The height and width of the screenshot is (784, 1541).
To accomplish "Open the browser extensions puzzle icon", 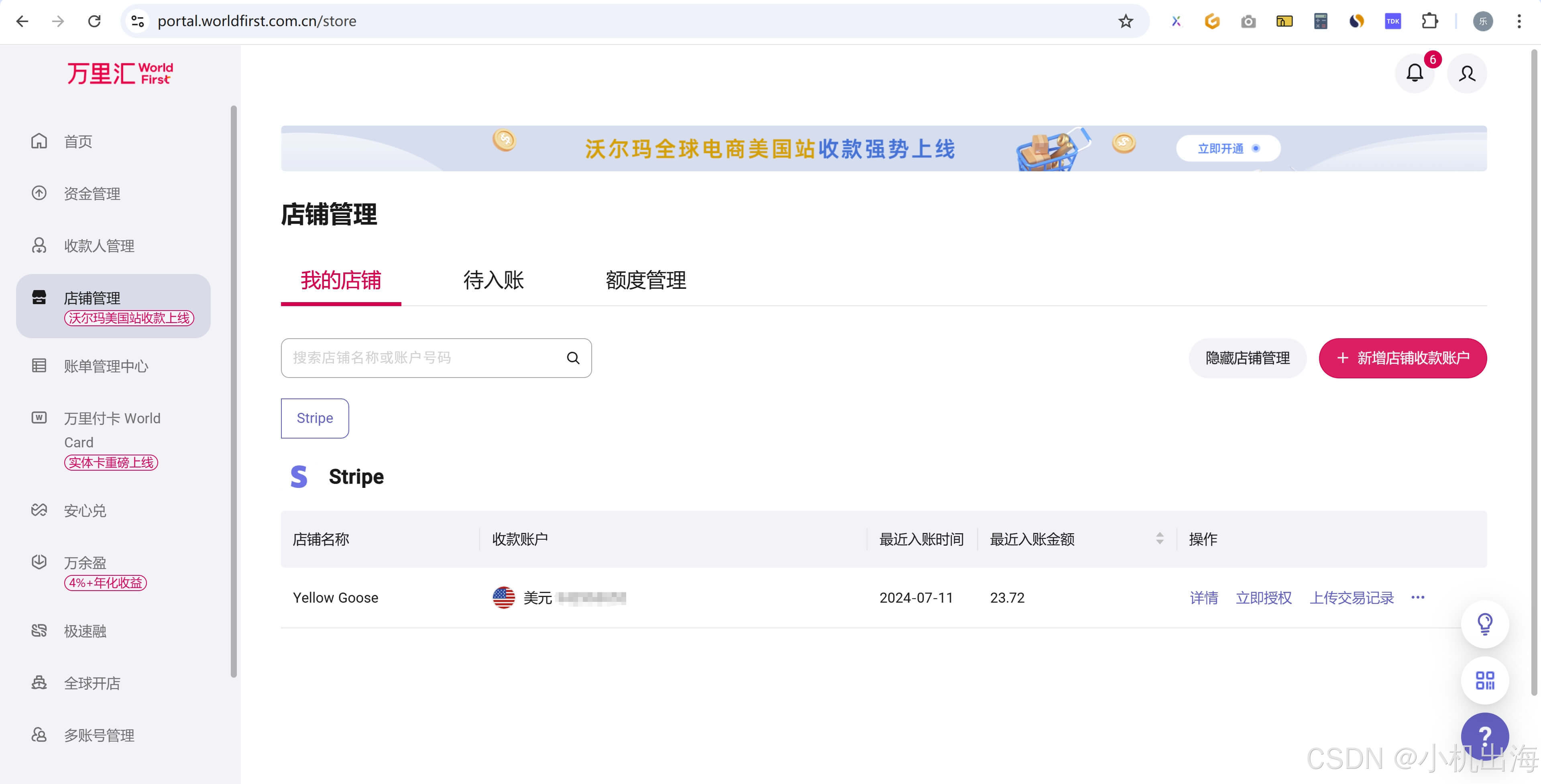I will click(1429, 22).
